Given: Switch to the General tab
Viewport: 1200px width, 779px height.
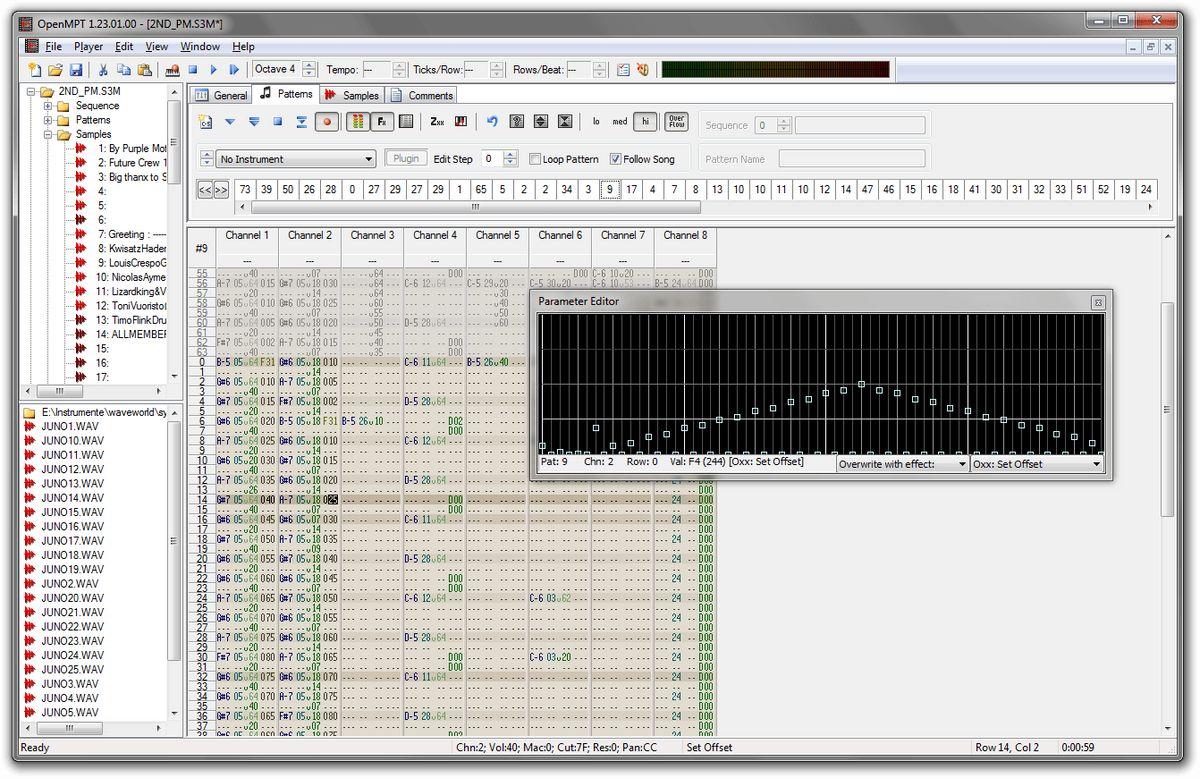Looking at the screenshot, I should click(x=221, y=96).
